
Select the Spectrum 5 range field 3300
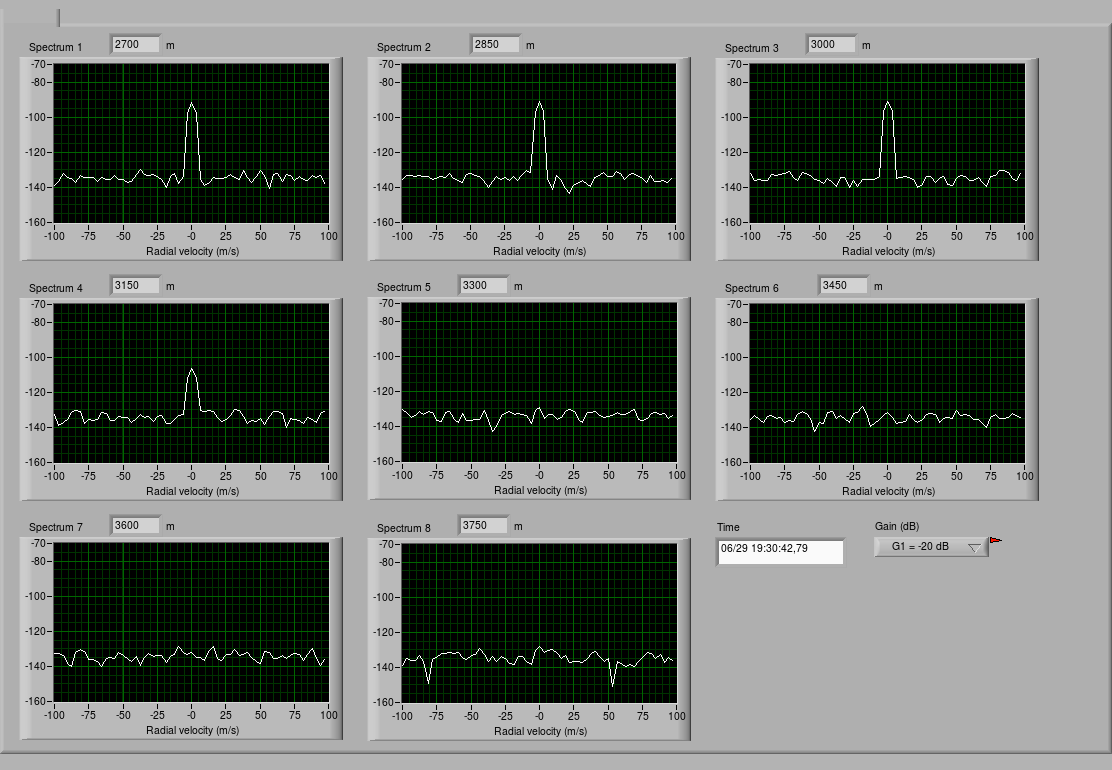484,286
